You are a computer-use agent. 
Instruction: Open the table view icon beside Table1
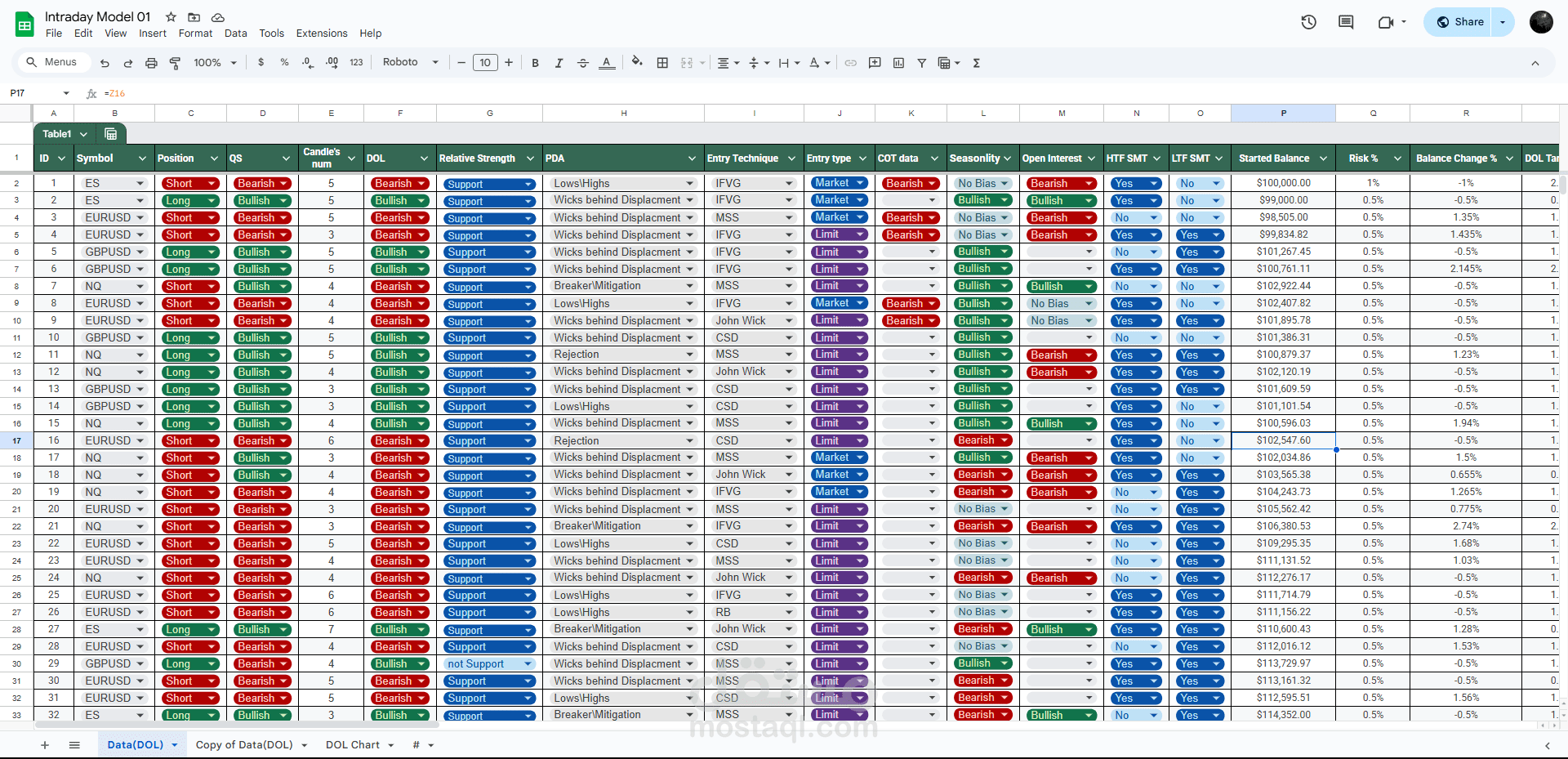click(111, 134)
